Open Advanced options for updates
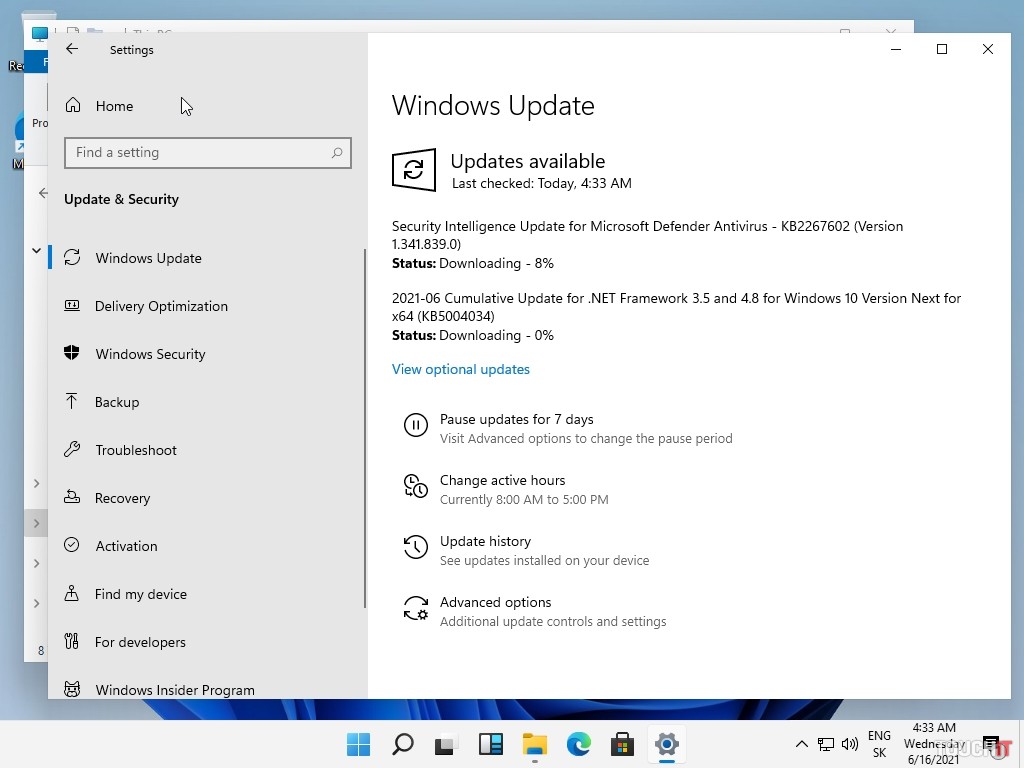Viewport: 1024px width, 768px height. coord(495,603)
